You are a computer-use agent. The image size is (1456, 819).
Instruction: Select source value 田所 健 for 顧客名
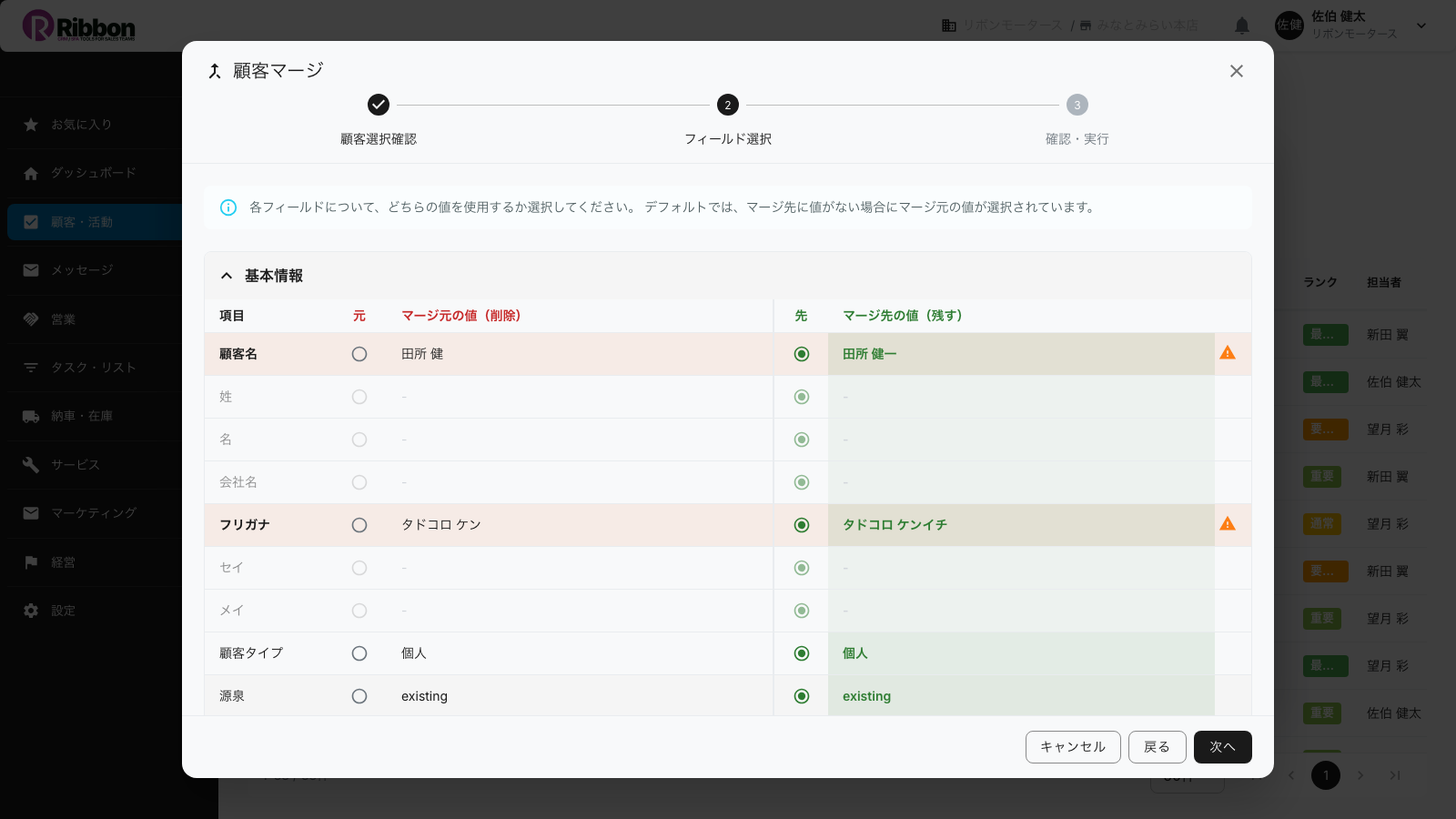(x=359, y=354)
